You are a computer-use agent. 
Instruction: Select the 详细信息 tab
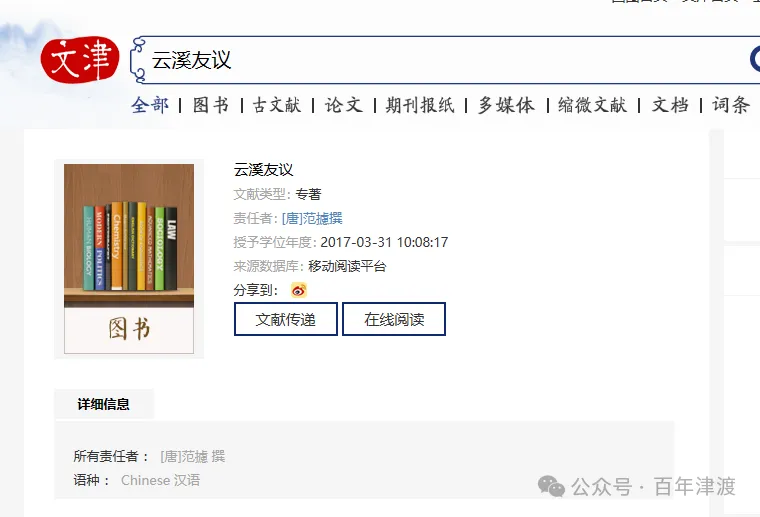(104, 404)
